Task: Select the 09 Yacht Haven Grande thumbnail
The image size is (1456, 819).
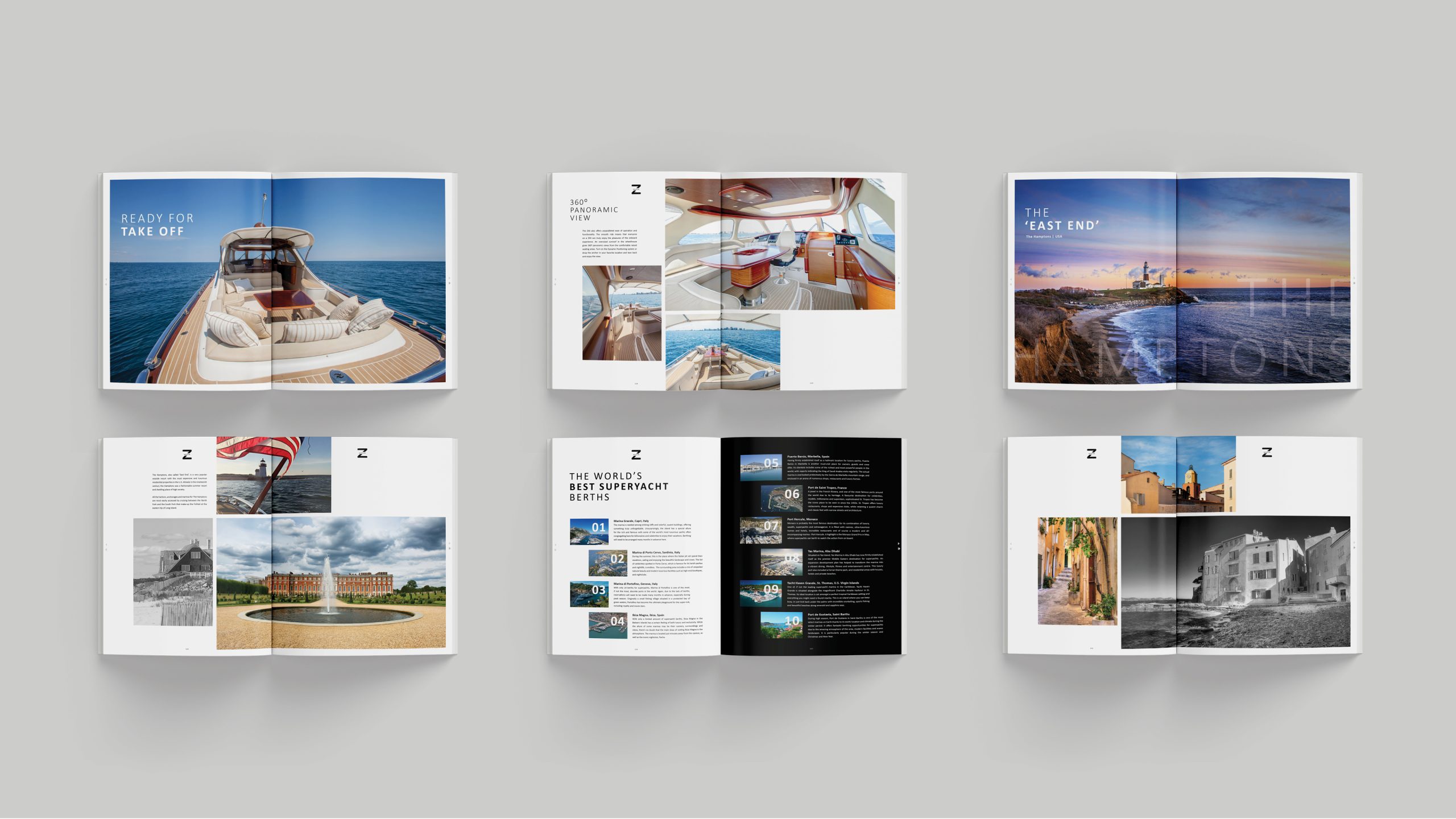Action: tap(760, 593)
